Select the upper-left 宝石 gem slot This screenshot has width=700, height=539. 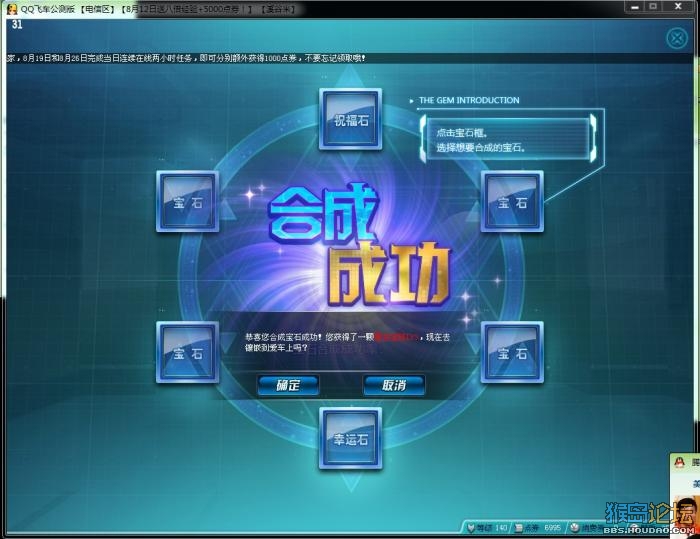pyautogui.click(x=188, y=201)
